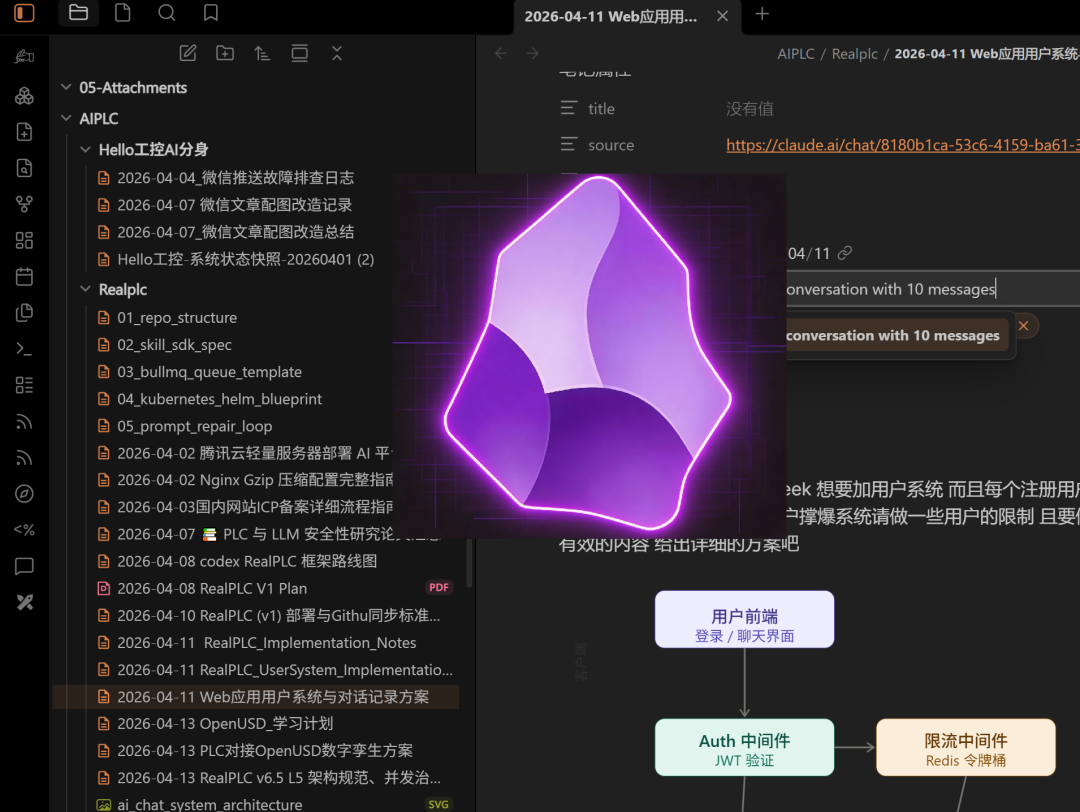Click the compass ribbon icon
The height and width of the screenshot is (812, 1080).
[x=24, y=494]
